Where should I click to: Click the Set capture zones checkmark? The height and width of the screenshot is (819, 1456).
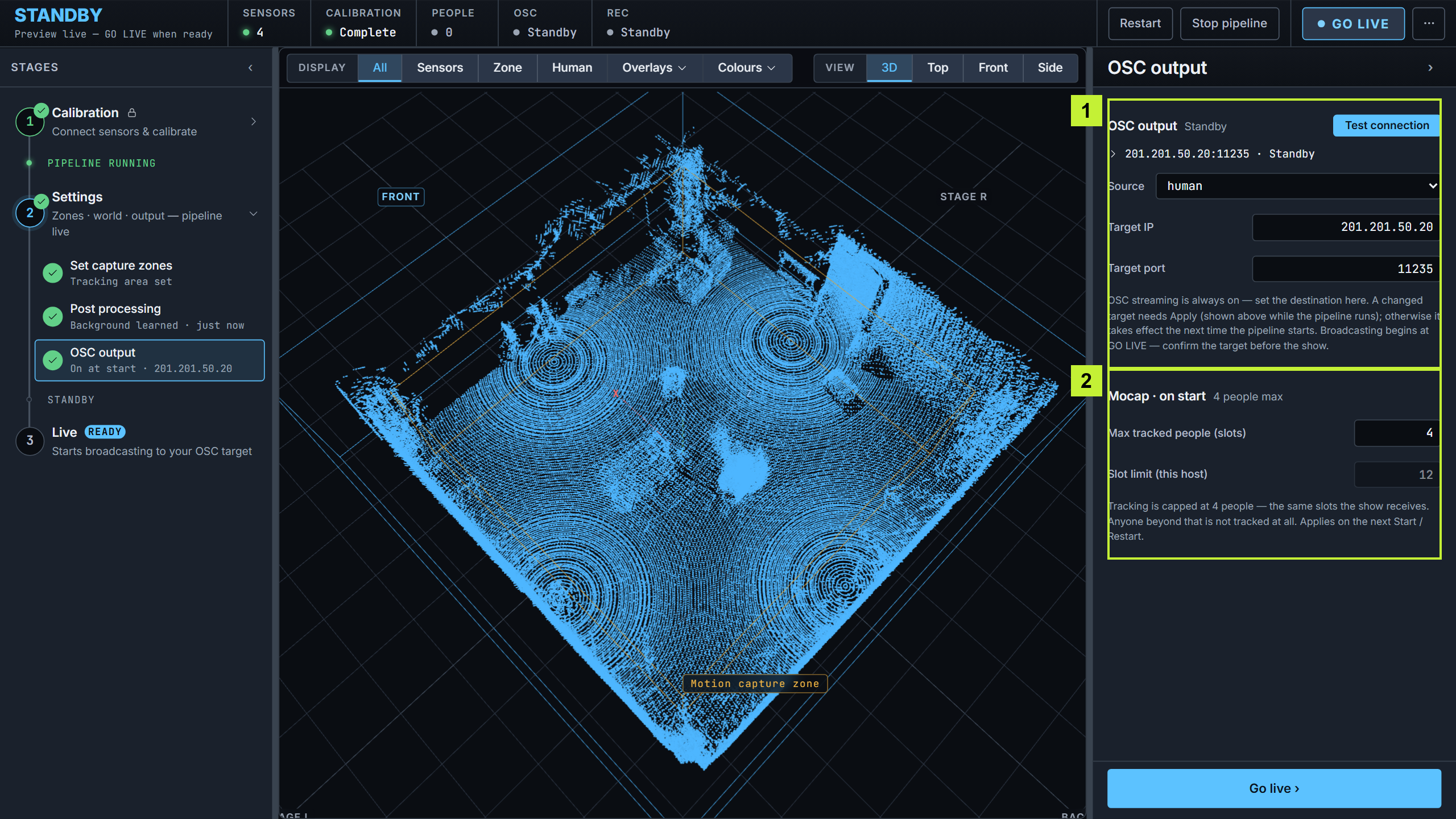pyautogui.click(x=53, y=273)
